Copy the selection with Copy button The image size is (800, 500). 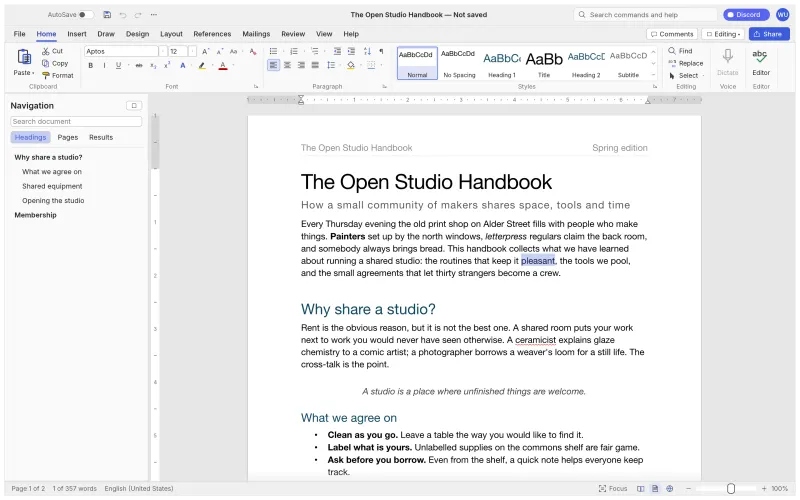[55, 63]
